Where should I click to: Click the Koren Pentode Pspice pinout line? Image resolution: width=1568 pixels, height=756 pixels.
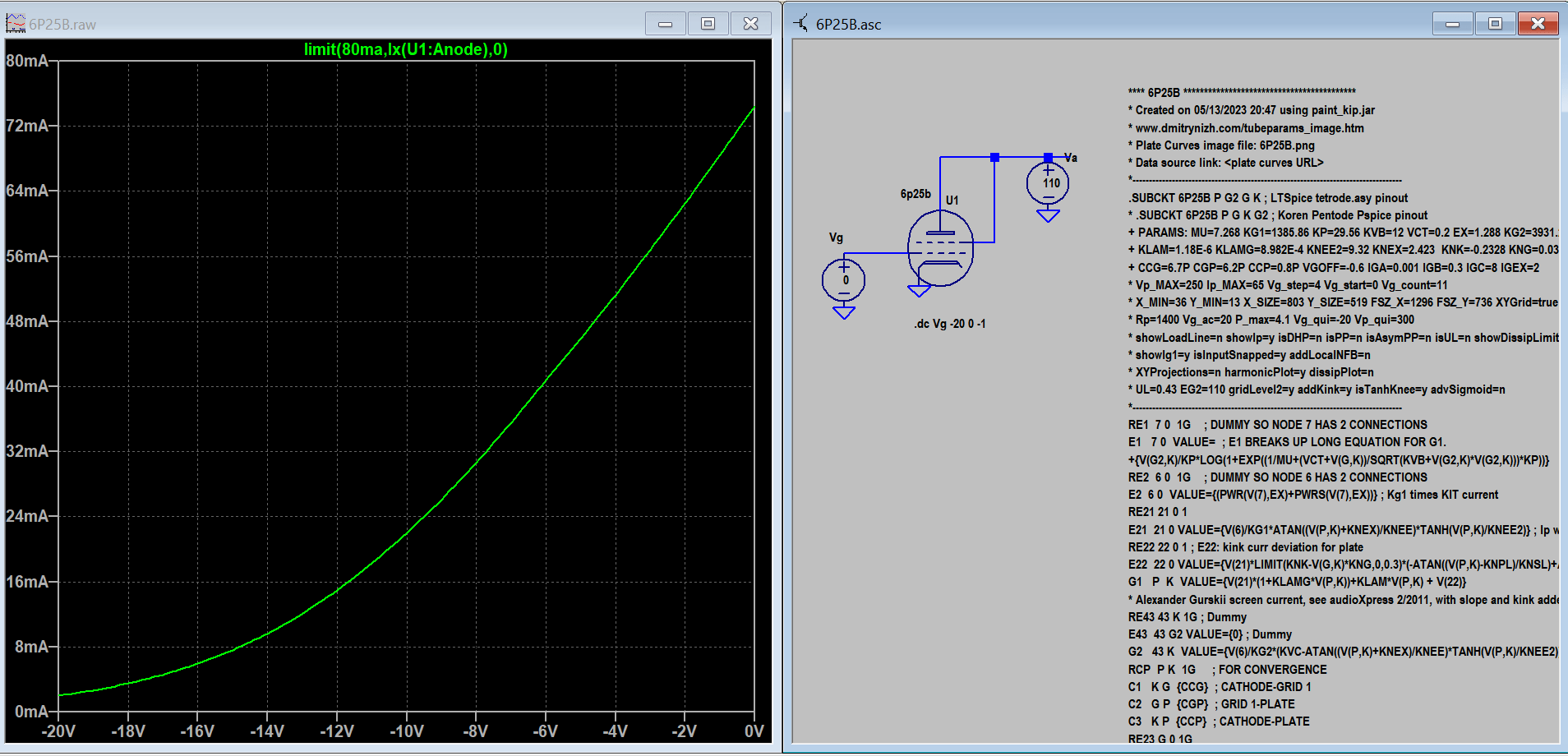coord(1278,215)
